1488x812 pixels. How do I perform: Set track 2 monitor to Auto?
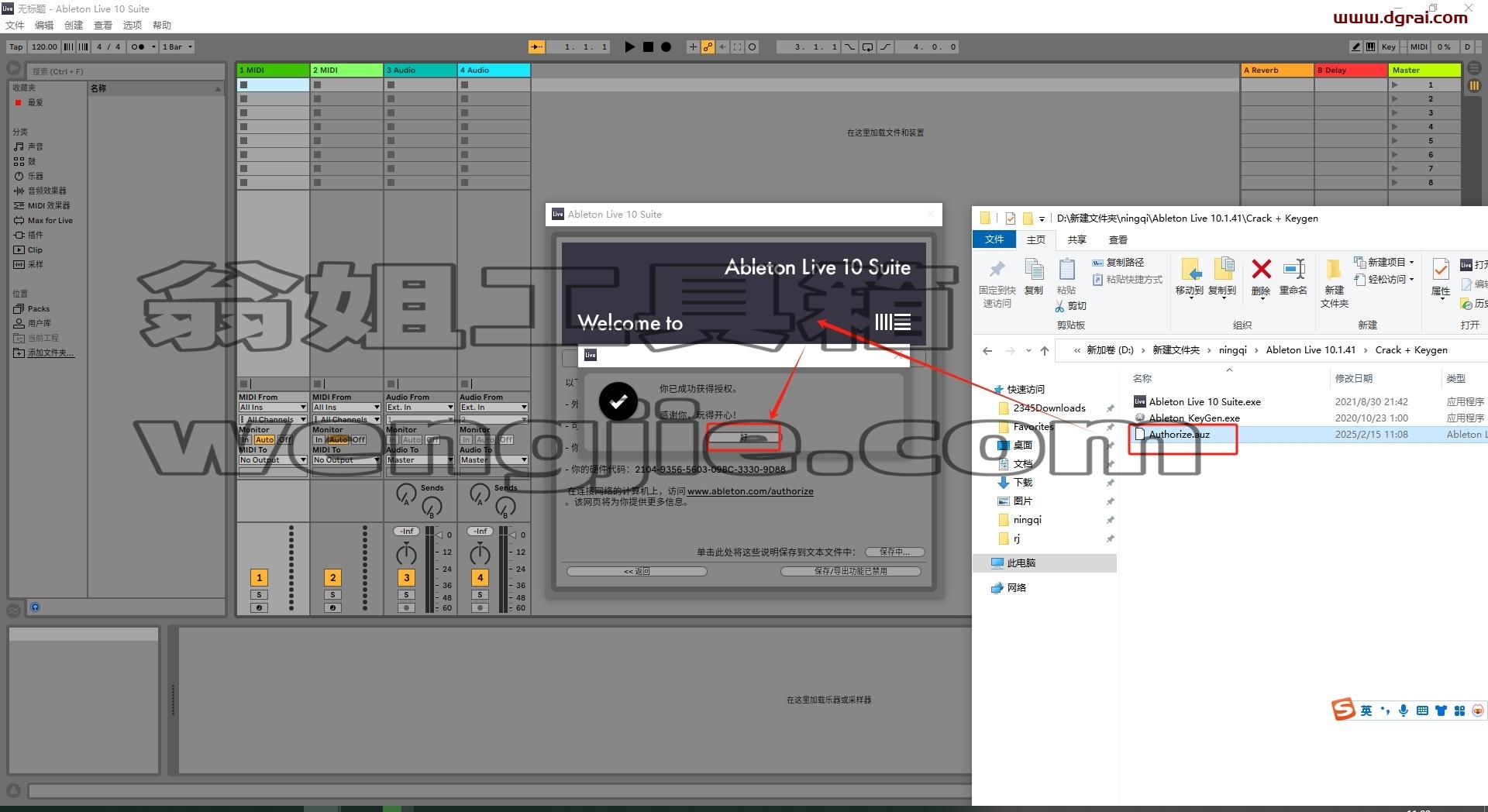click(339, 440)
